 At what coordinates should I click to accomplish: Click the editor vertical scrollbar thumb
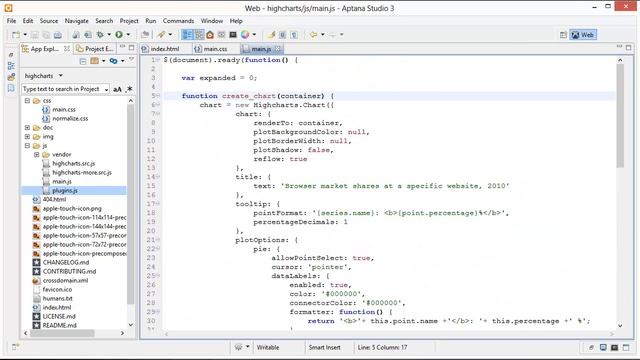click(x=620, y=116)
